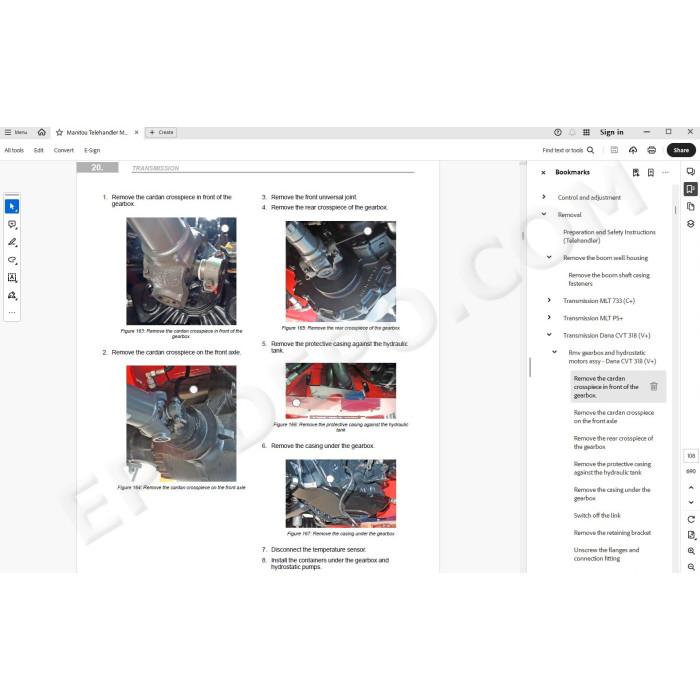700x700 pixels.
Task: Collapse Transmission Dana CVT 318 (V+) bookmark
Action: [549, 335]
